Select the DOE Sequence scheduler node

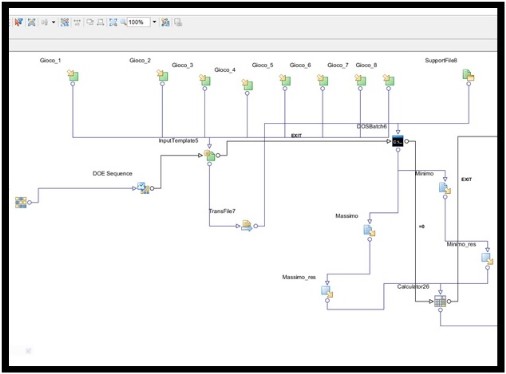(143, 188)
